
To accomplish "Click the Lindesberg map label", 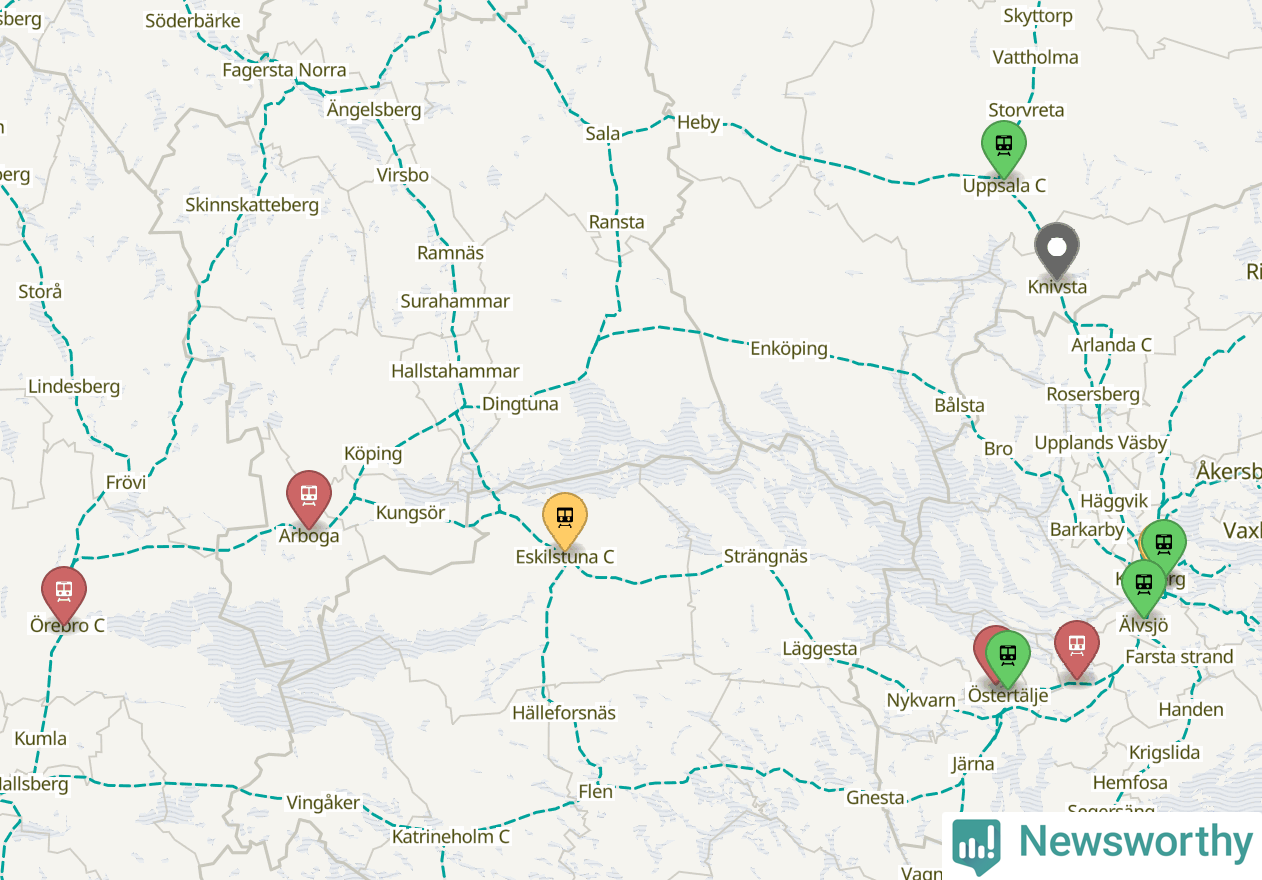I will (74, 387).
